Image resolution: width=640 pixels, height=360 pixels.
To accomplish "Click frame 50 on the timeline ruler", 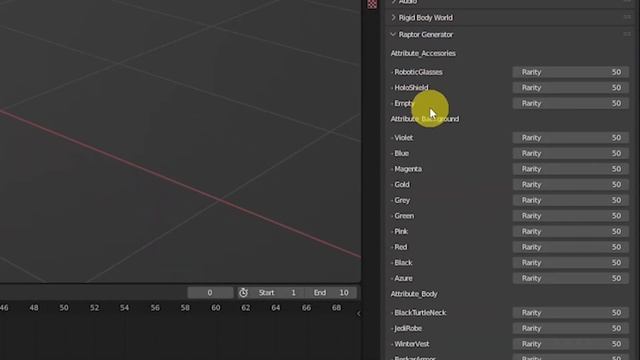I will click(64, 308).
